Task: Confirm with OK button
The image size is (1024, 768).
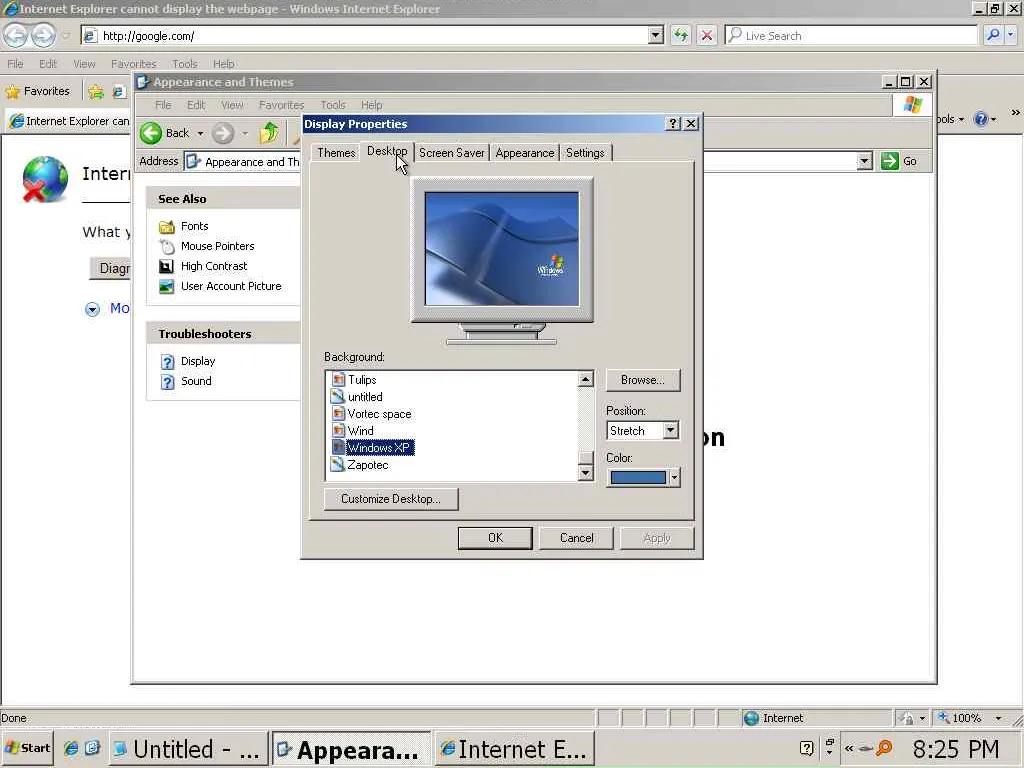Action: click(x=495, y=538)
